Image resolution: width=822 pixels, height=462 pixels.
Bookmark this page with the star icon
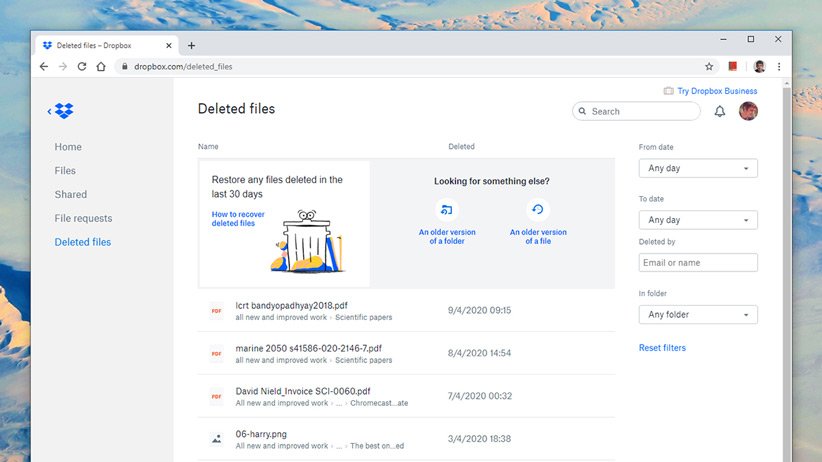tap(709, 66)
